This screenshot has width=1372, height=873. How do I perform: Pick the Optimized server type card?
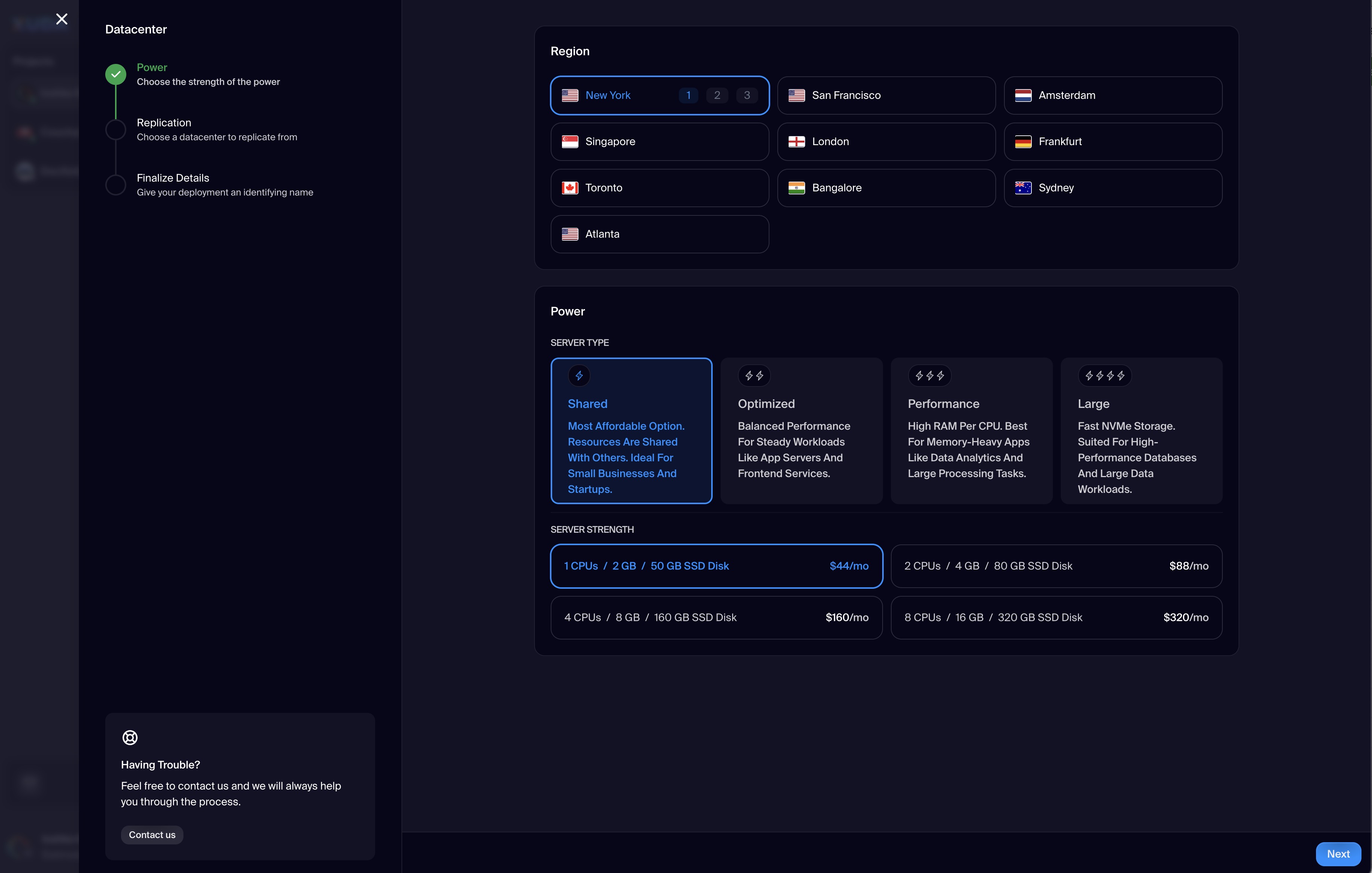tap(801, 431)
